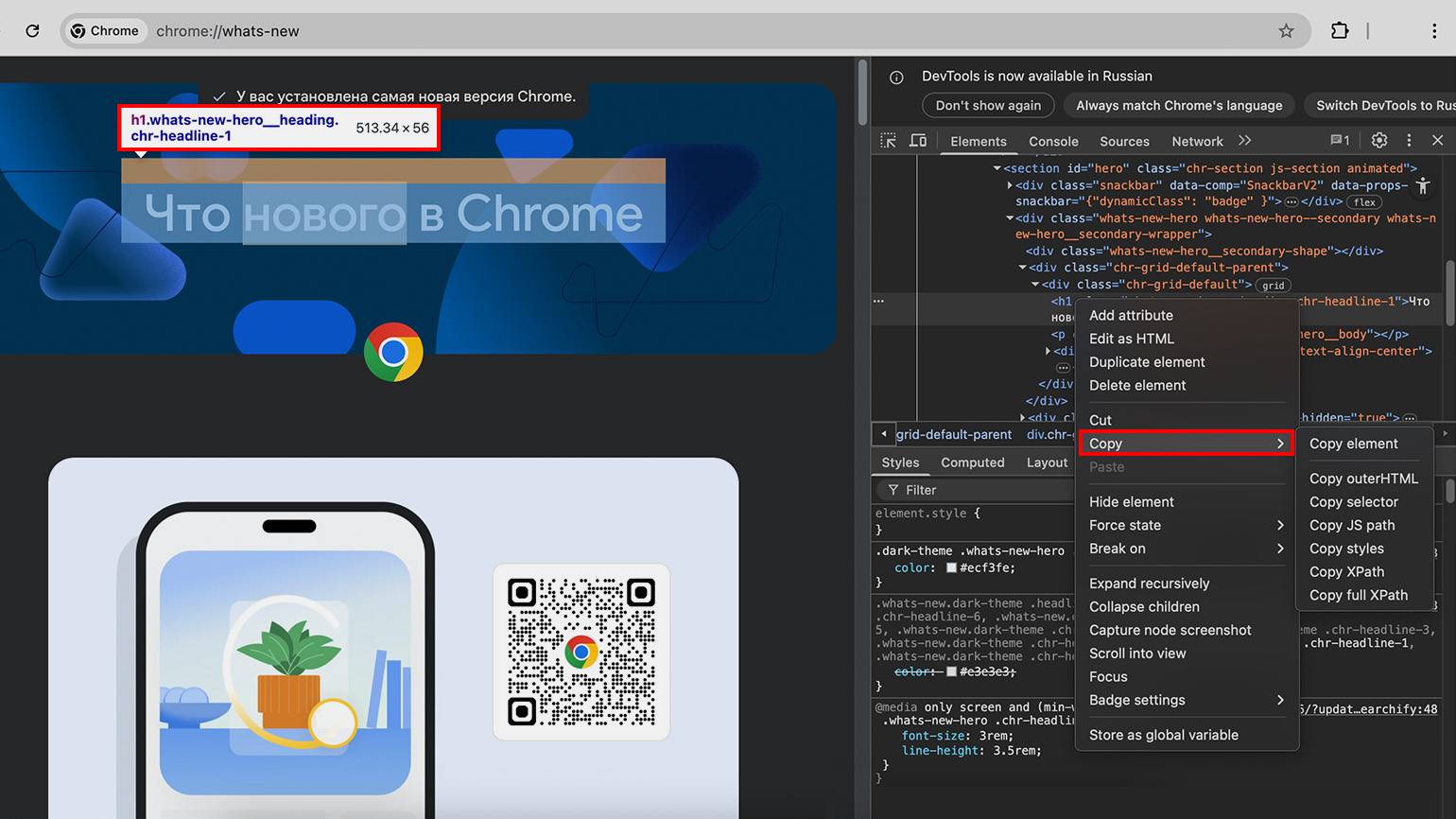Screen dimensions: 1456x819
Task: Choose Expand recursively
Action: [x=1187, y=584]
